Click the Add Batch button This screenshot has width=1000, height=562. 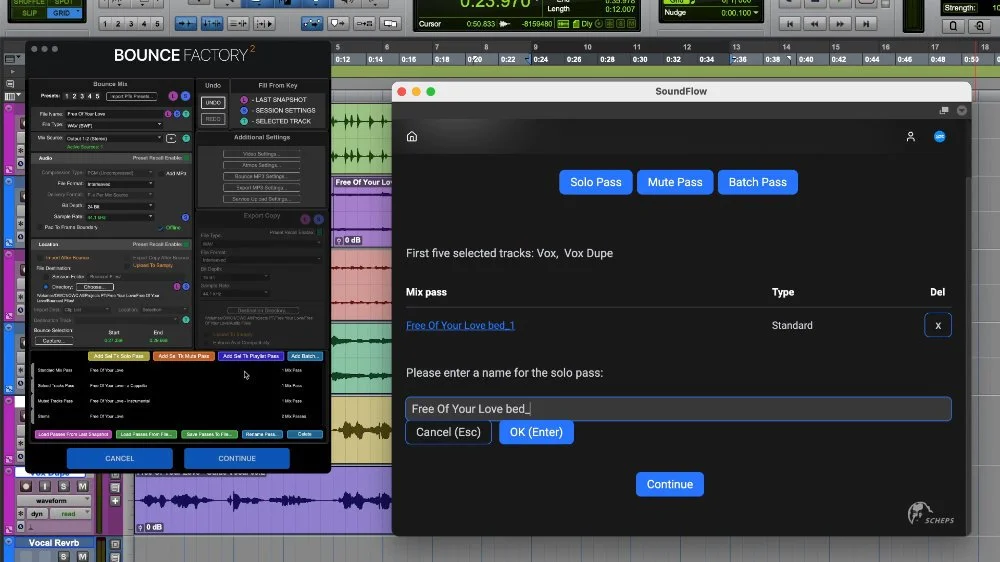305,356
